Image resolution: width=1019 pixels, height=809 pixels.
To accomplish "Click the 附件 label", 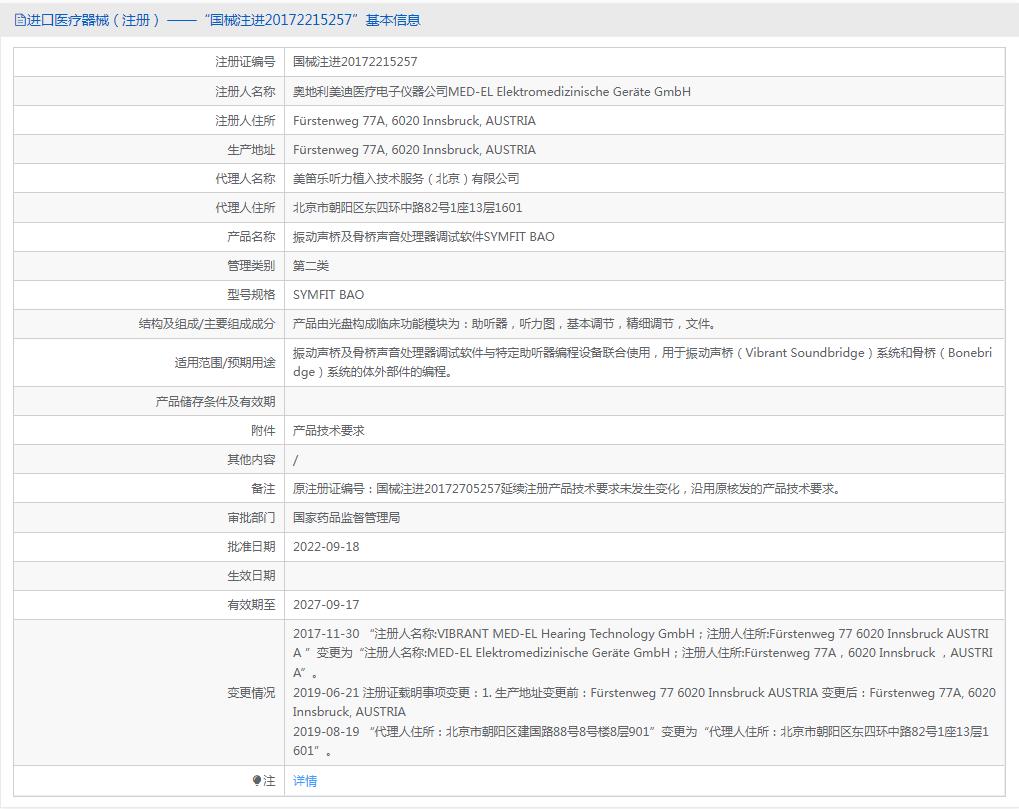I will click(x=263, y=431).
